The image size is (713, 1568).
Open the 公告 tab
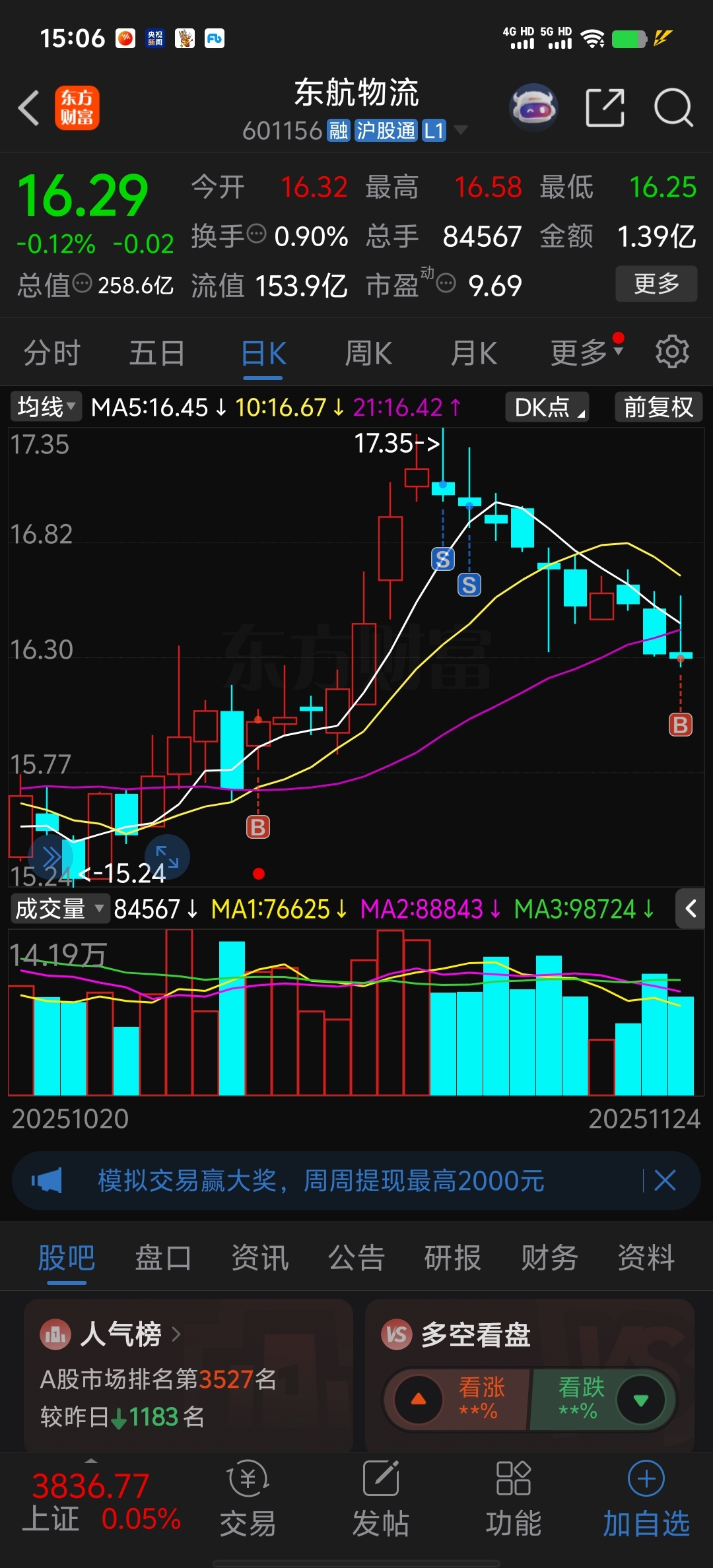356,1257
